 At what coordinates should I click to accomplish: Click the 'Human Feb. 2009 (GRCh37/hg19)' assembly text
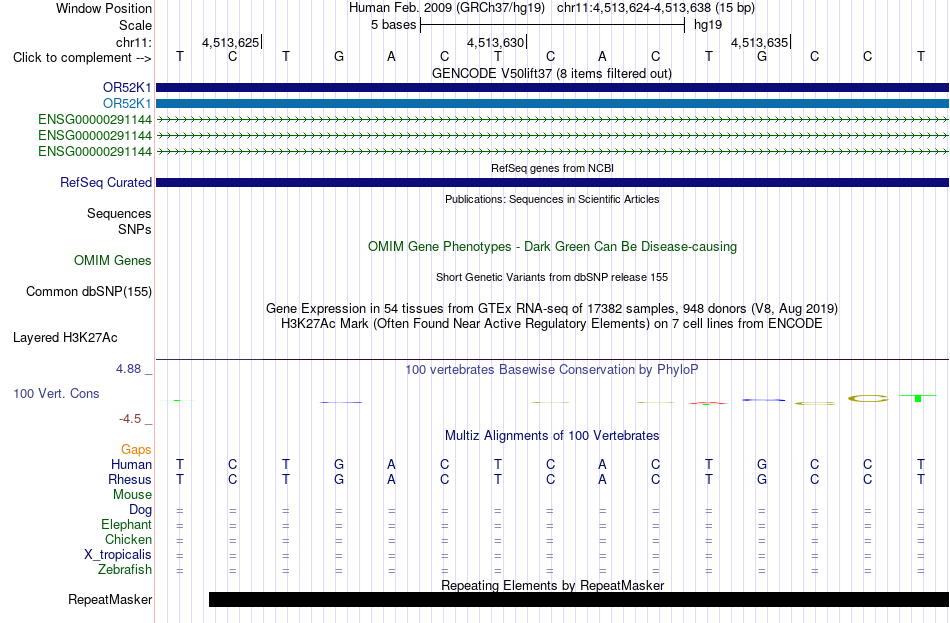click(x=447, y=8)
